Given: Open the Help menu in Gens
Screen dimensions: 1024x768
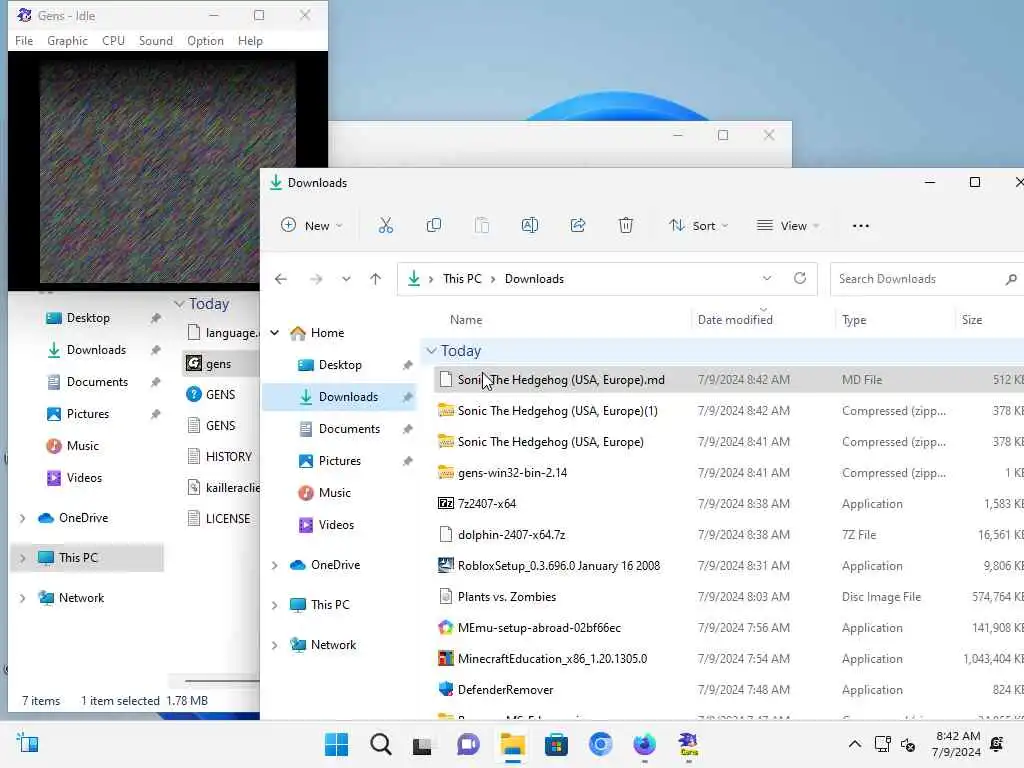Looking at the screenshot, I should click(250, 40).
